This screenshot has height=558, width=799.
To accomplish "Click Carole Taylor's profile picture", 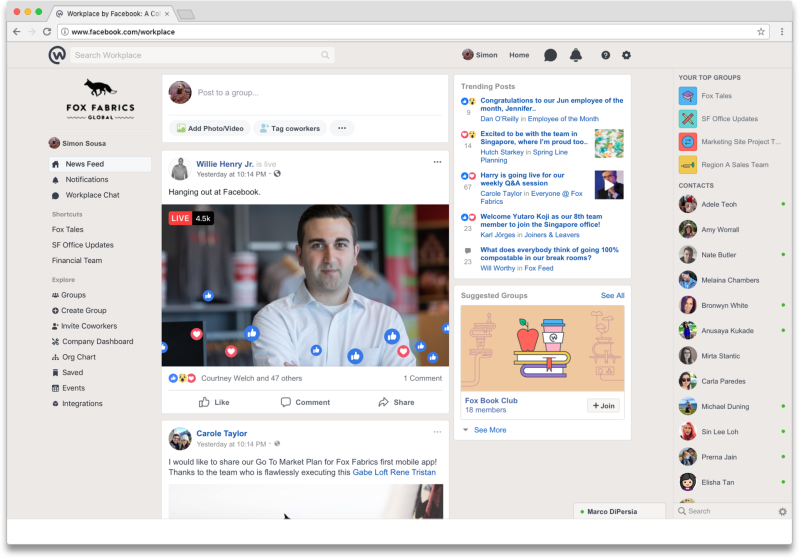I will [180, 439].
